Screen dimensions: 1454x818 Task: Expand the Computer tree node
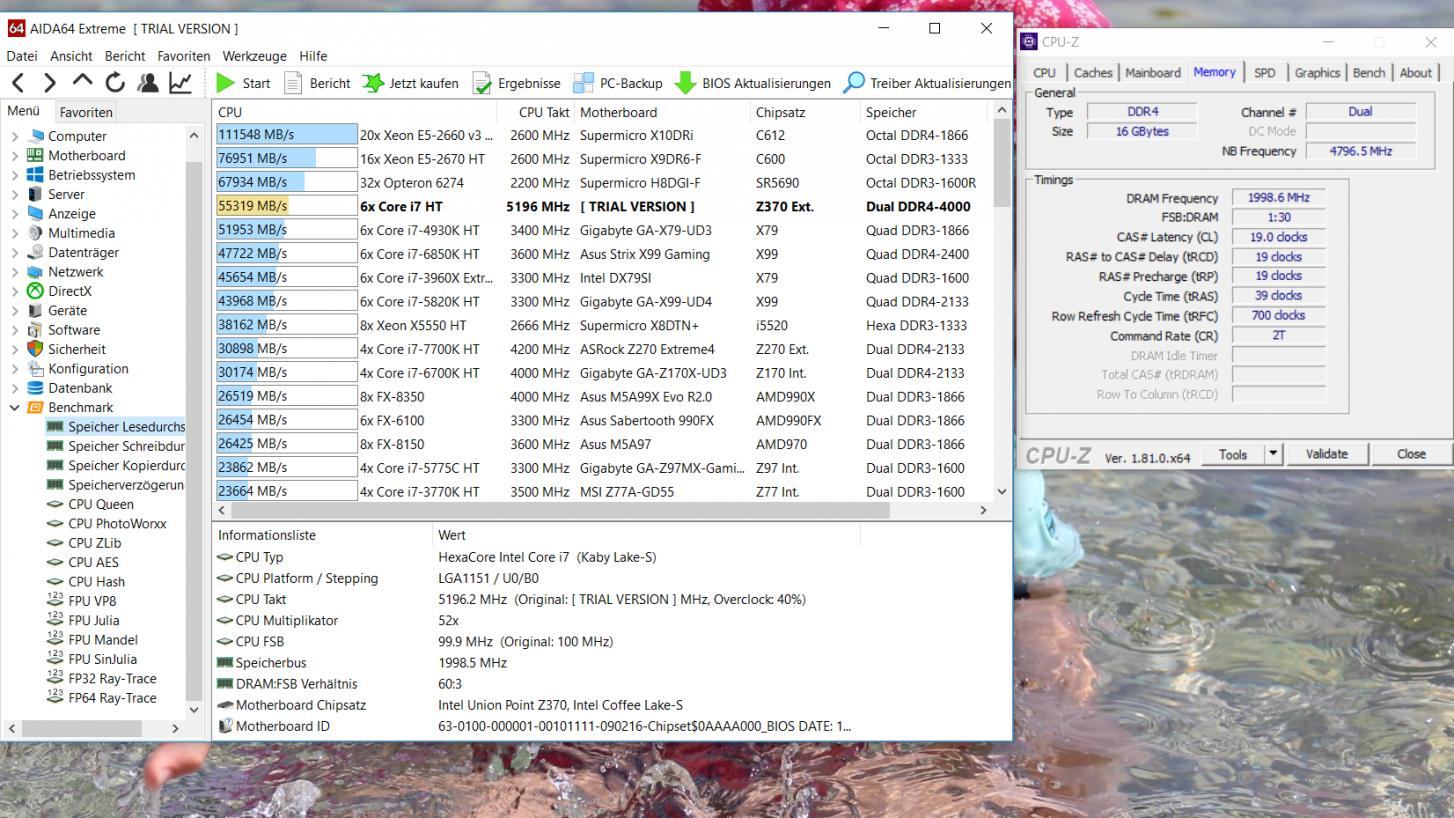15,136
